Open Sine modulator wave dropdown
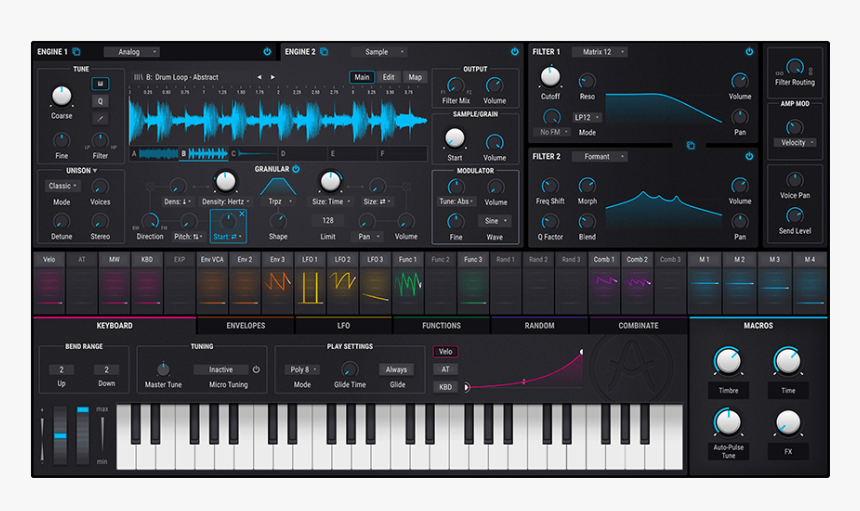The height and width of the screenshot is (511, 860). click(x=494, y=221)
